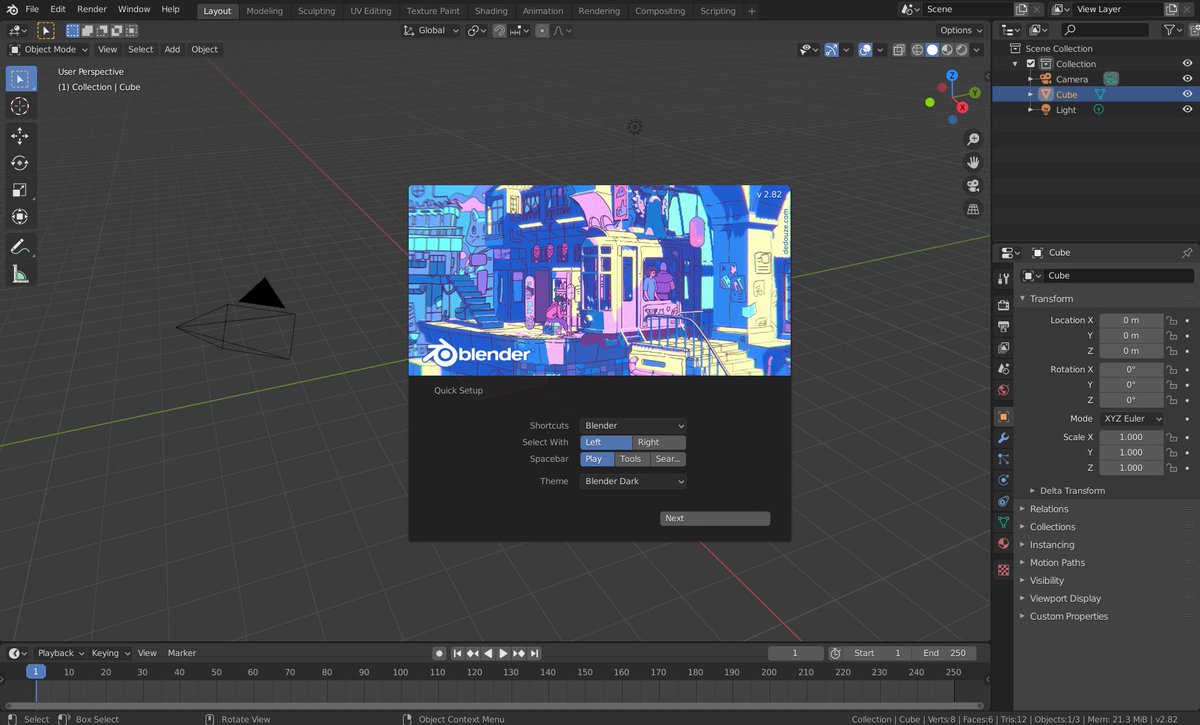Open the Edit menu
The width and height of the screenshot is (1200, 725).
pos(57,9)
